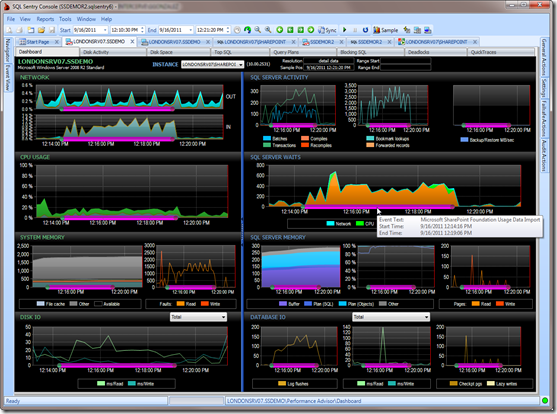The height and width of the screenshot is (414, 557).
Task: Click the End time 12:21:20 PM field
Action: 211,30
